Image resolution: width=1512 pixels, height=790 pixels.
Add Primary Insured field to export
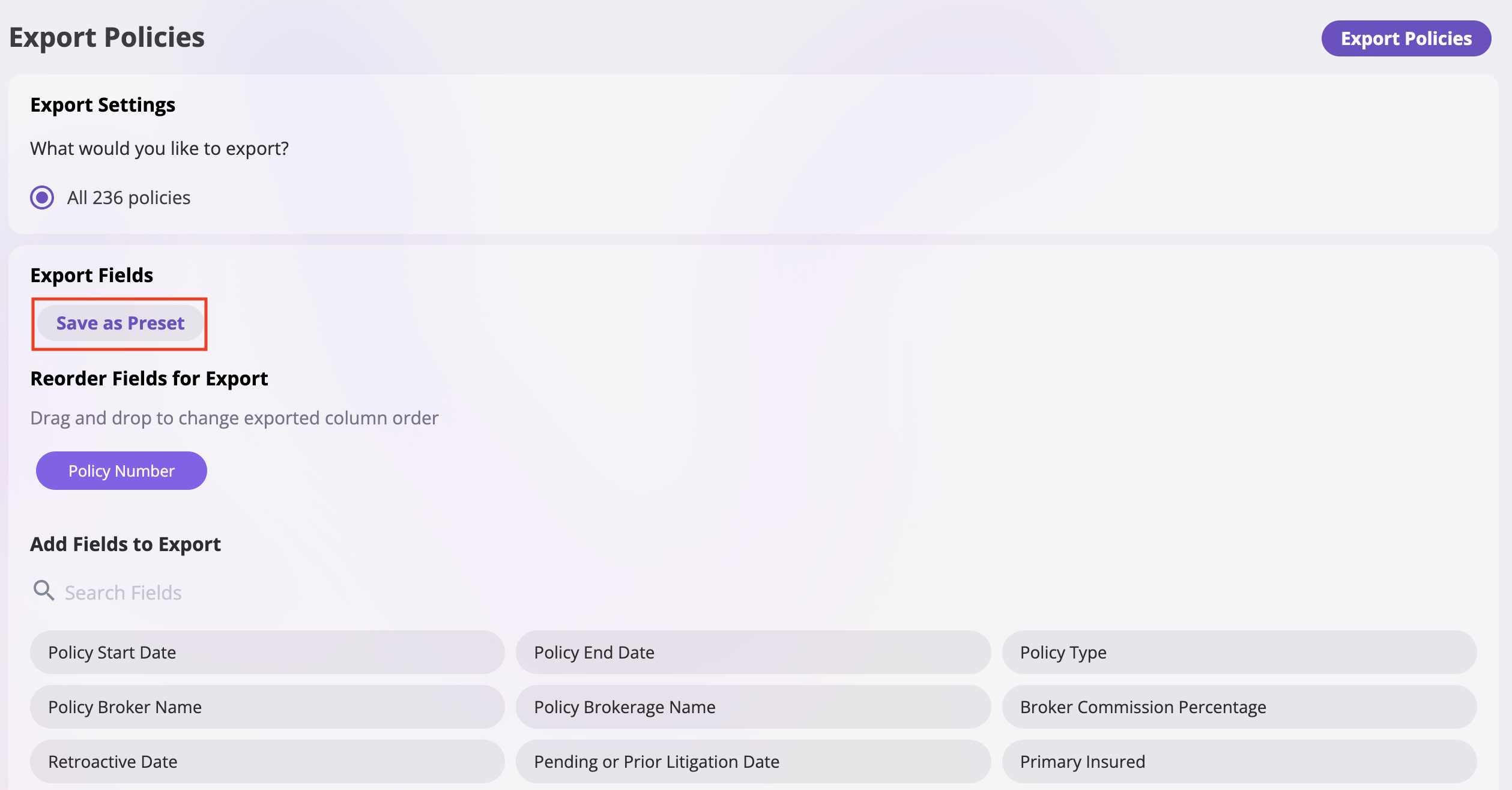pyautogui.click(x=1239, y=762)
